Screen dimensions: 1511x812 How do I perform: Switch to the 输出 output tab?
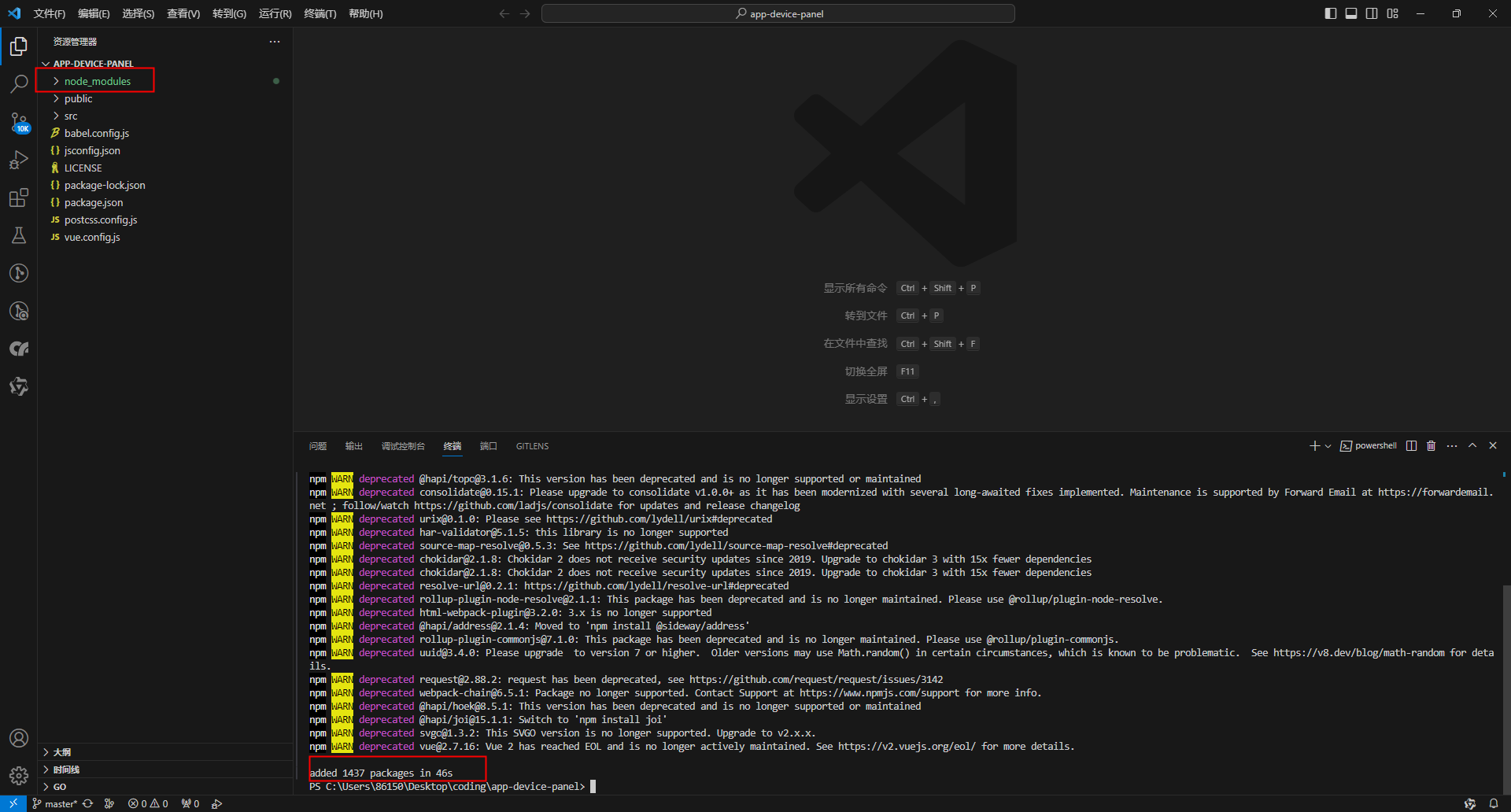point(354,446)
